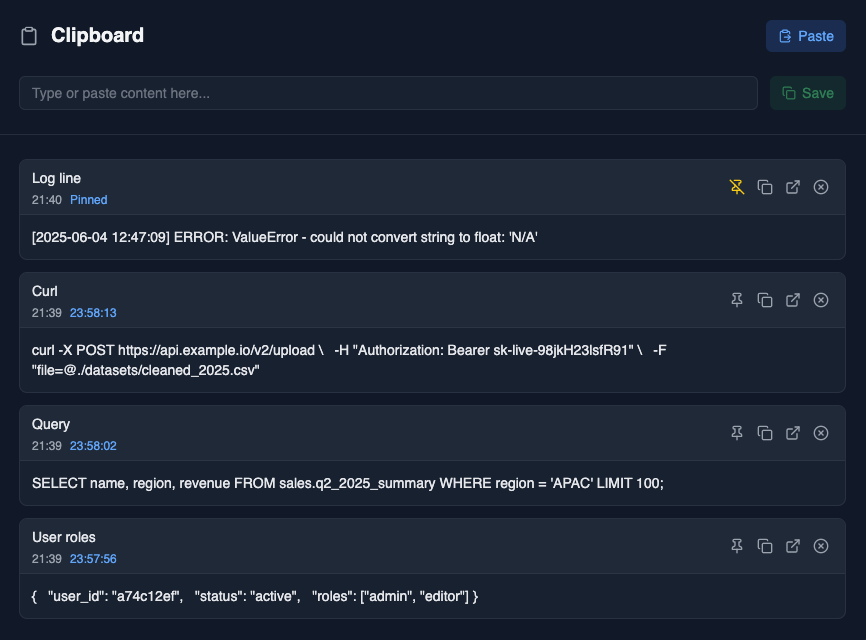Focus the 'Type or paste content here' field
Screen dimensions: 866x640
click(388, 93)
